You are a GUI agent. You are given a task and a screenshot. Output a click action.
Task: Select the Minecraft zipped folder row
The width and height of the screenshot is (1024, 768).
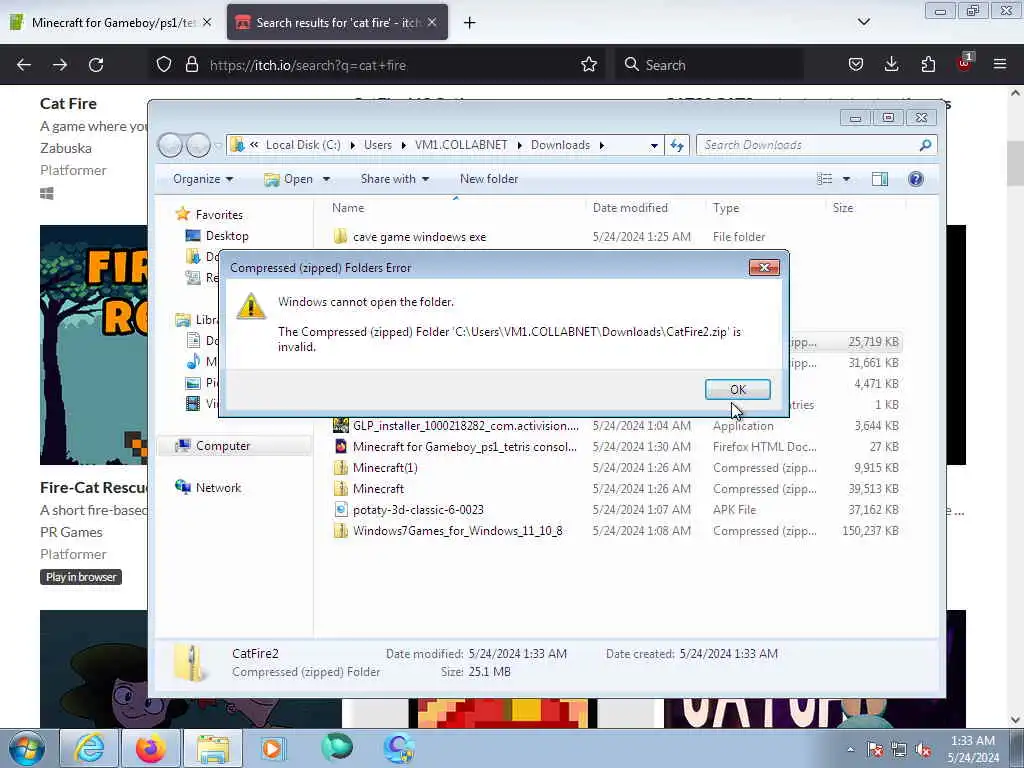pyautogui.click(x=614, y=488)
